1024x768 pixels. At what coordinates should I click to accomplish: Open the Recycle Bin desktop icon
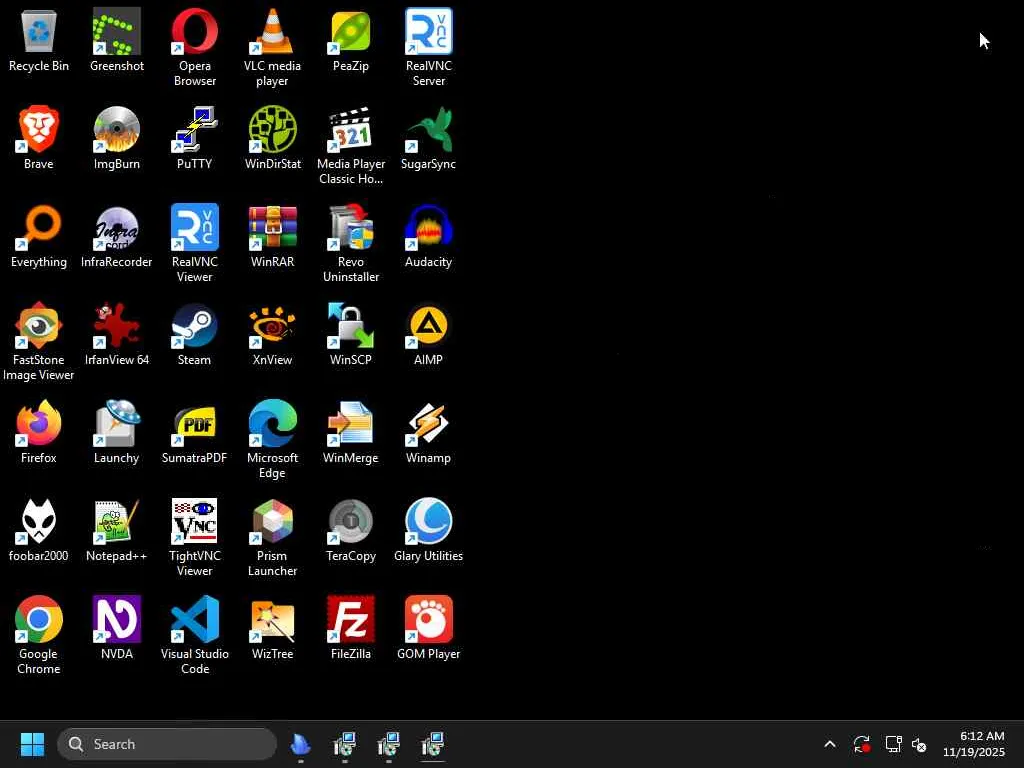click(x=39, y=40)
